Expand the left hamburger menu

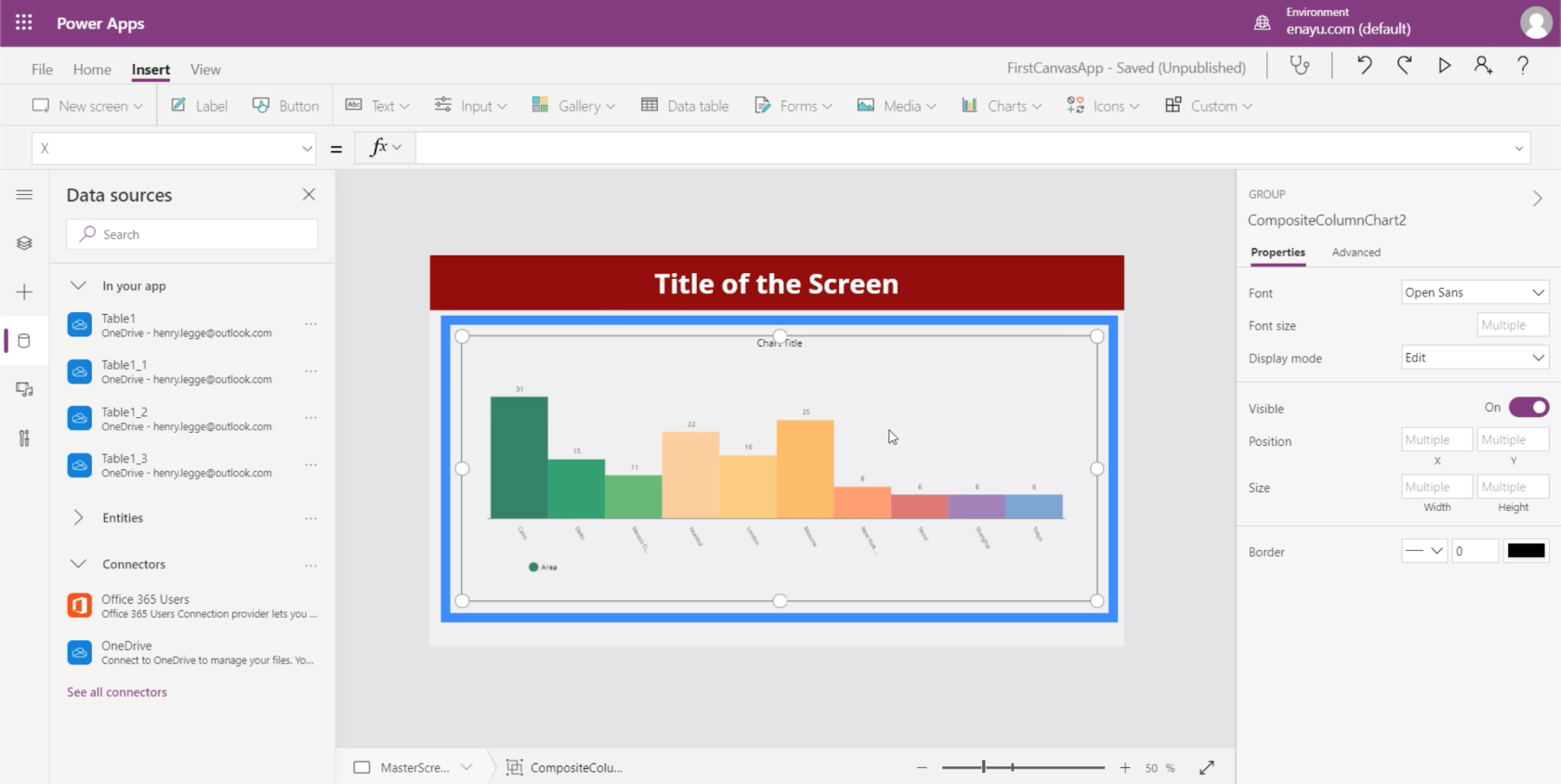[24, 194]
